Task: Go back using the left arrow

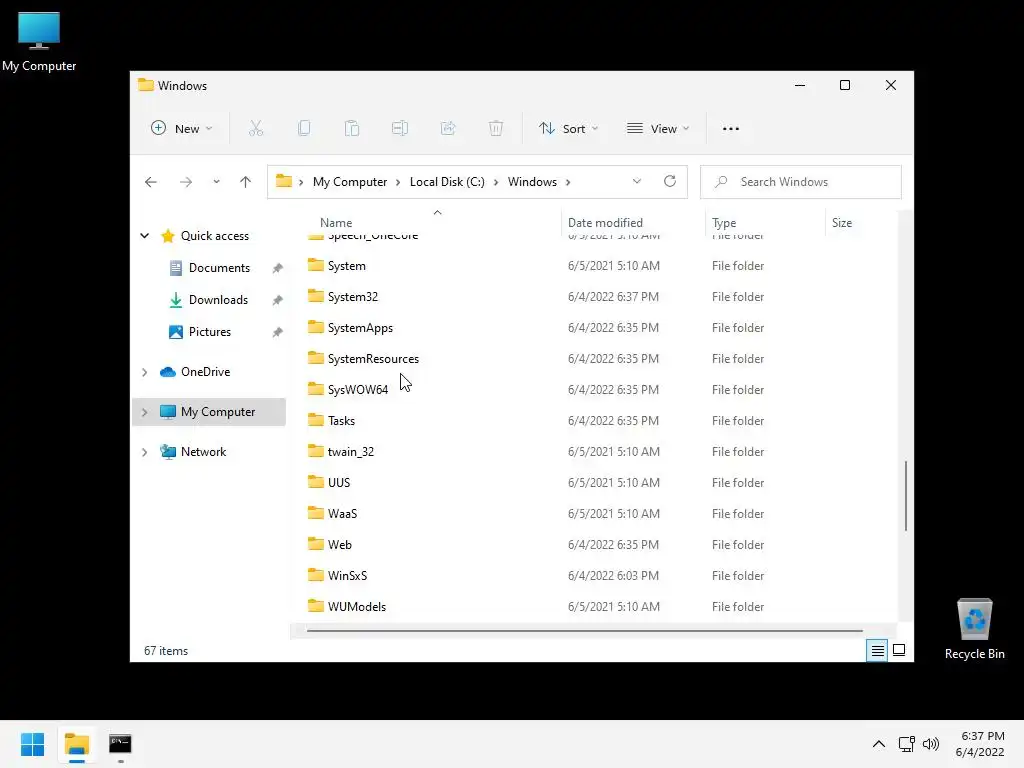Action: click(x=151, y=182)
